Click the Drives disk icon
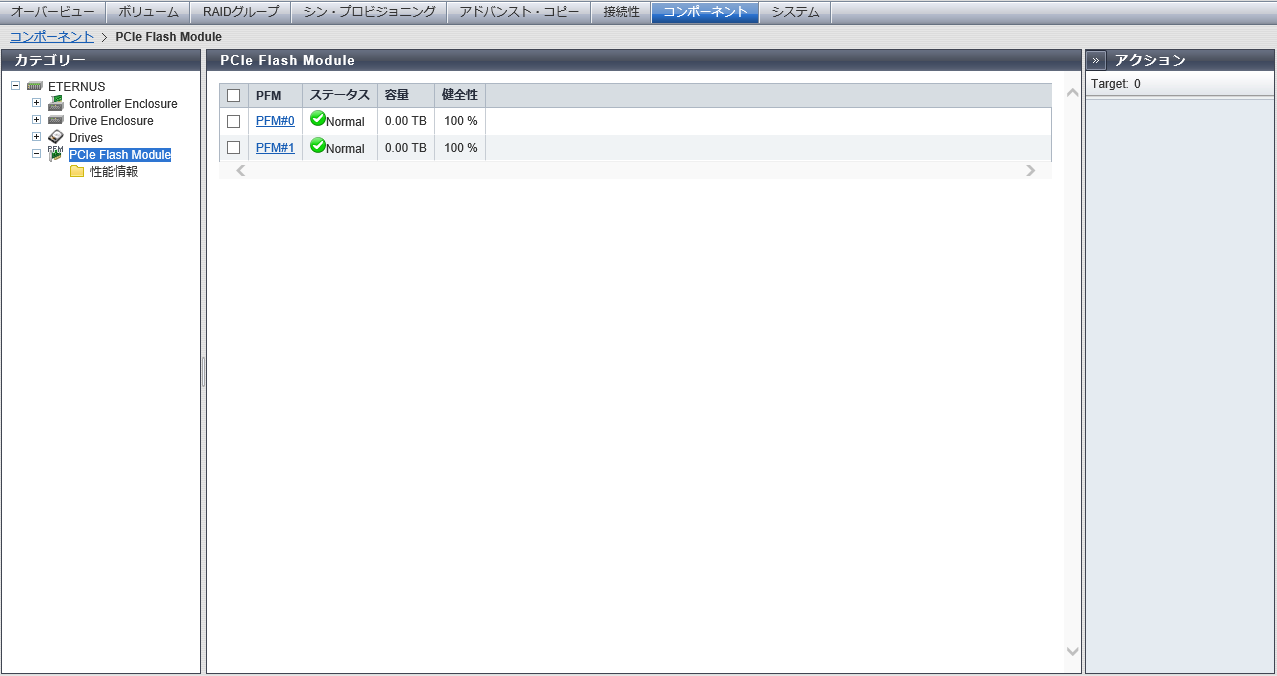The height and width of the screenshot is (676, 1277). [56, 137]
